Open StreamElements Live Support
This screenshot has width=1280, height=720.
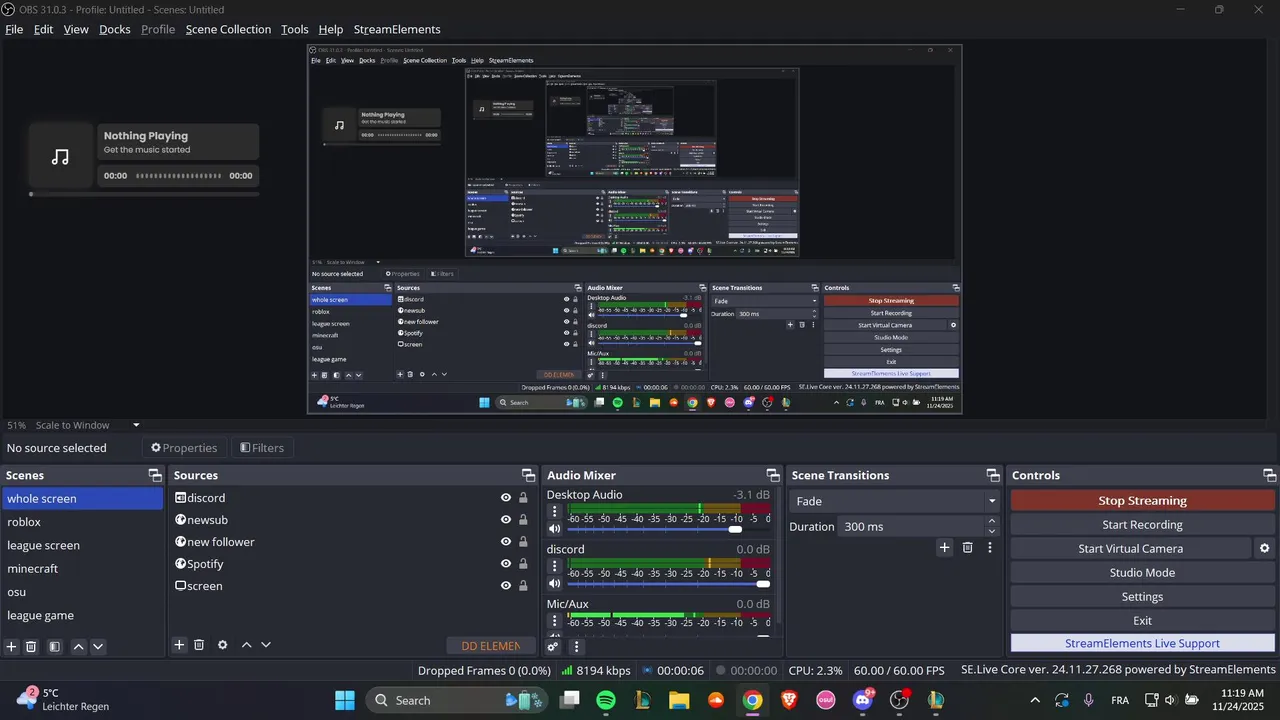[1142, 643]
